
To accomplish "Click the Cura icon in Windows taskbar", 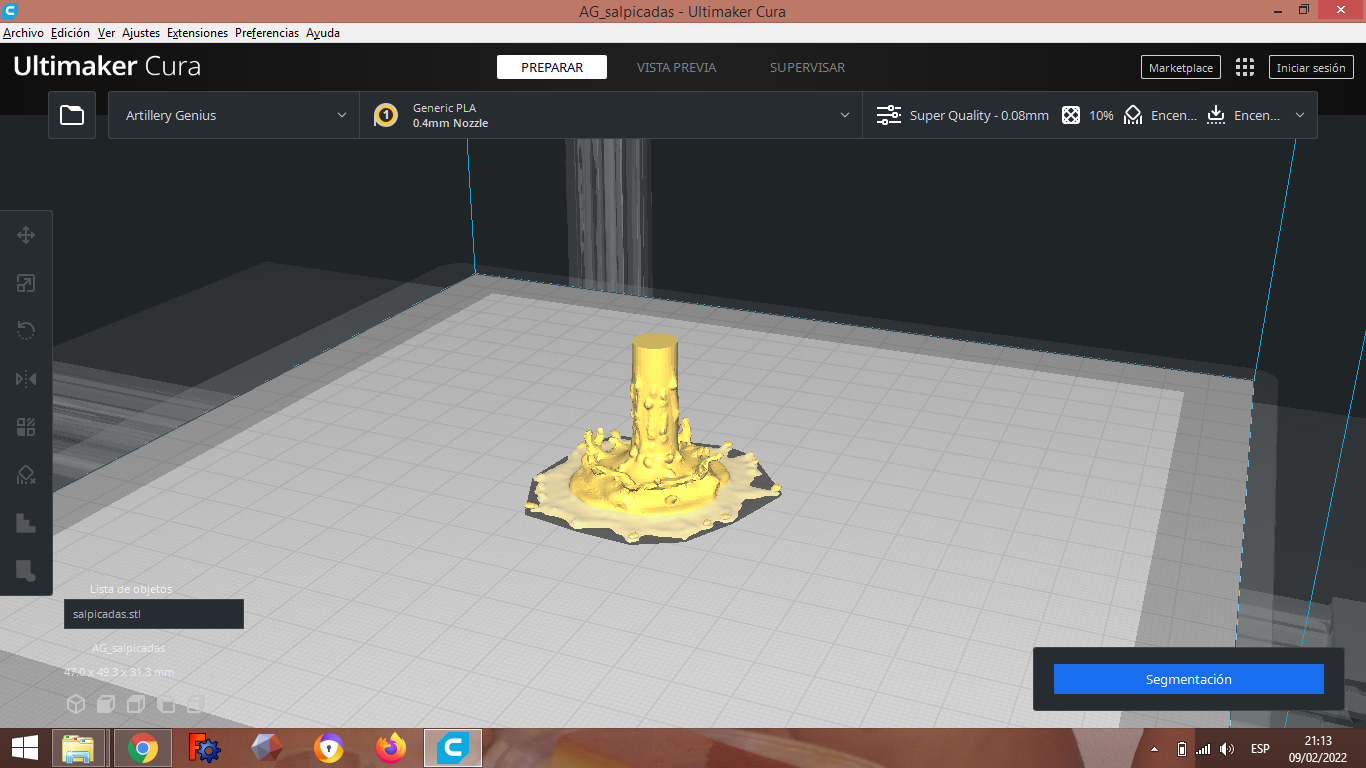I will click(x=453, y=748).
